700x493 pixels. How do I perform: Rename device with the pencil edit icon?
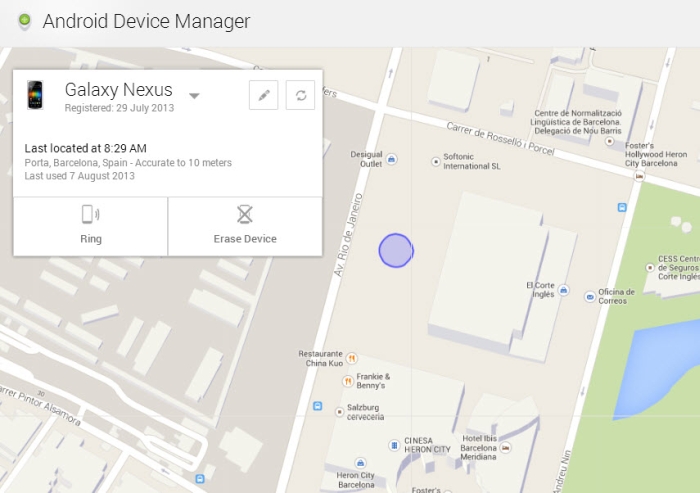tap(263, 95)
